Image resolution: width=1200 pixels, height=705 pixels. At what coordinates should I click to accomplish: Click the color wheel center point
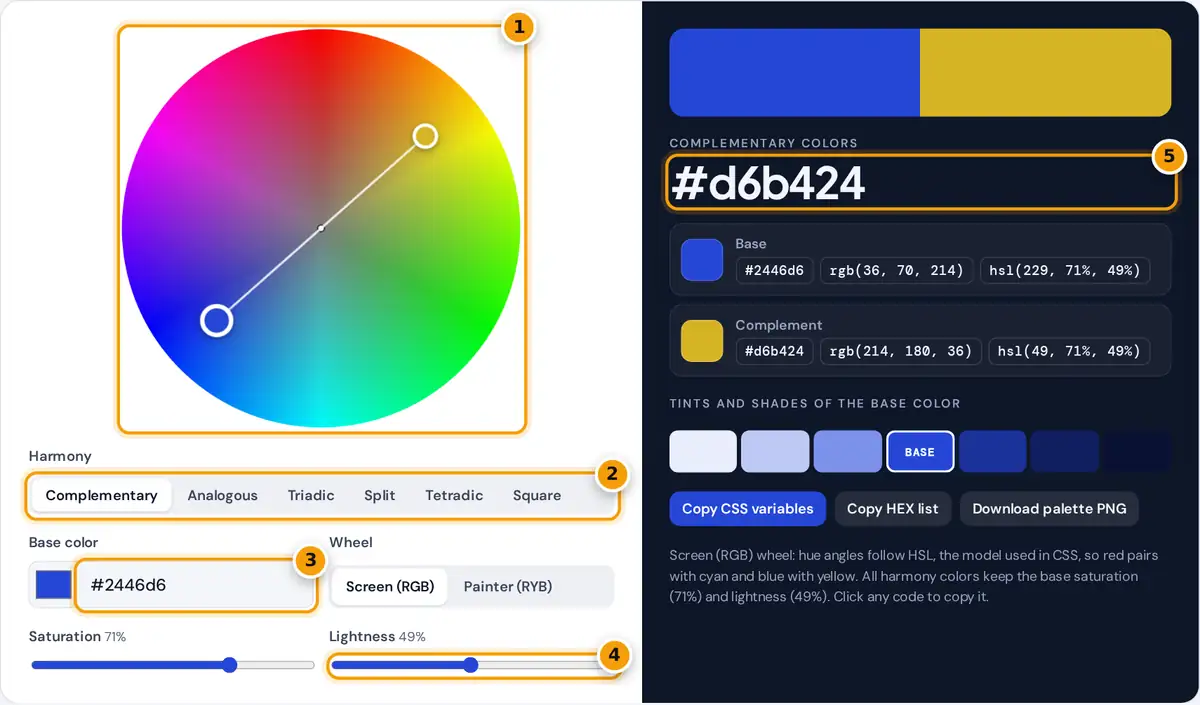[x=321, y=228]
